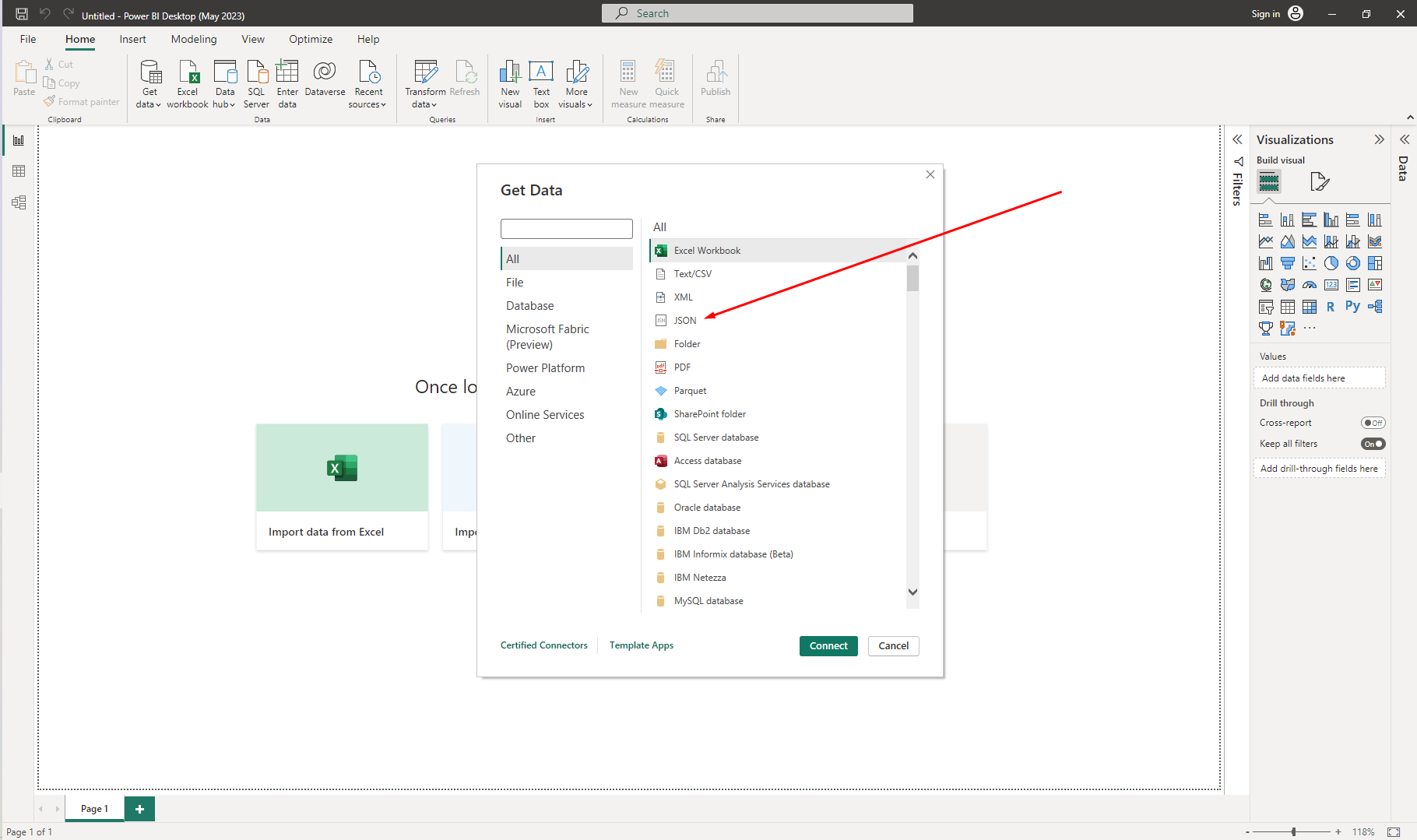The height and width of the screenshot is (840, 1417).
Task: Select the Pie chart visual icon
Action: [1331, 264]
